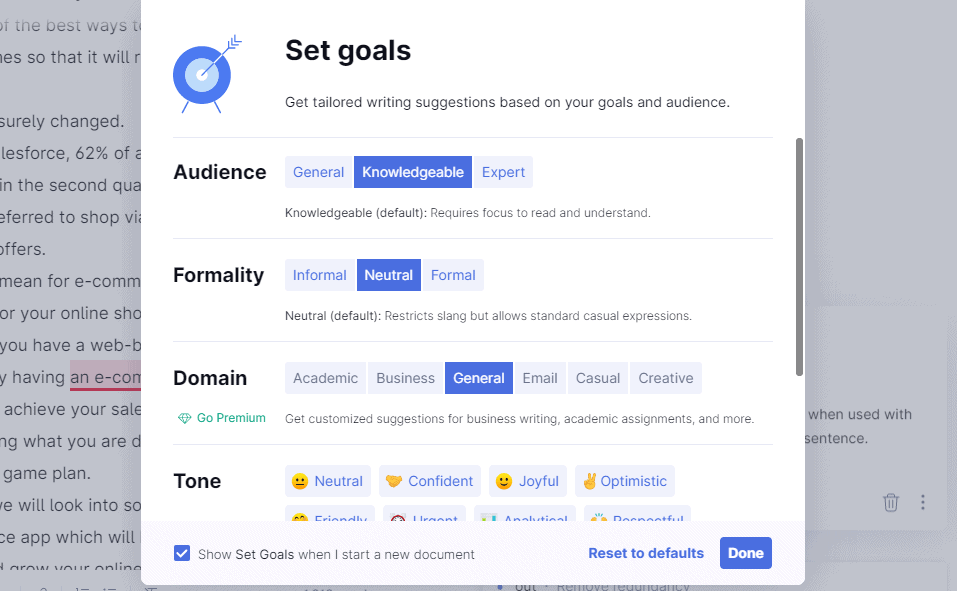The image size is (957, 591).
Task: Click the target goals illustration icon
Action: pos(207,74)
